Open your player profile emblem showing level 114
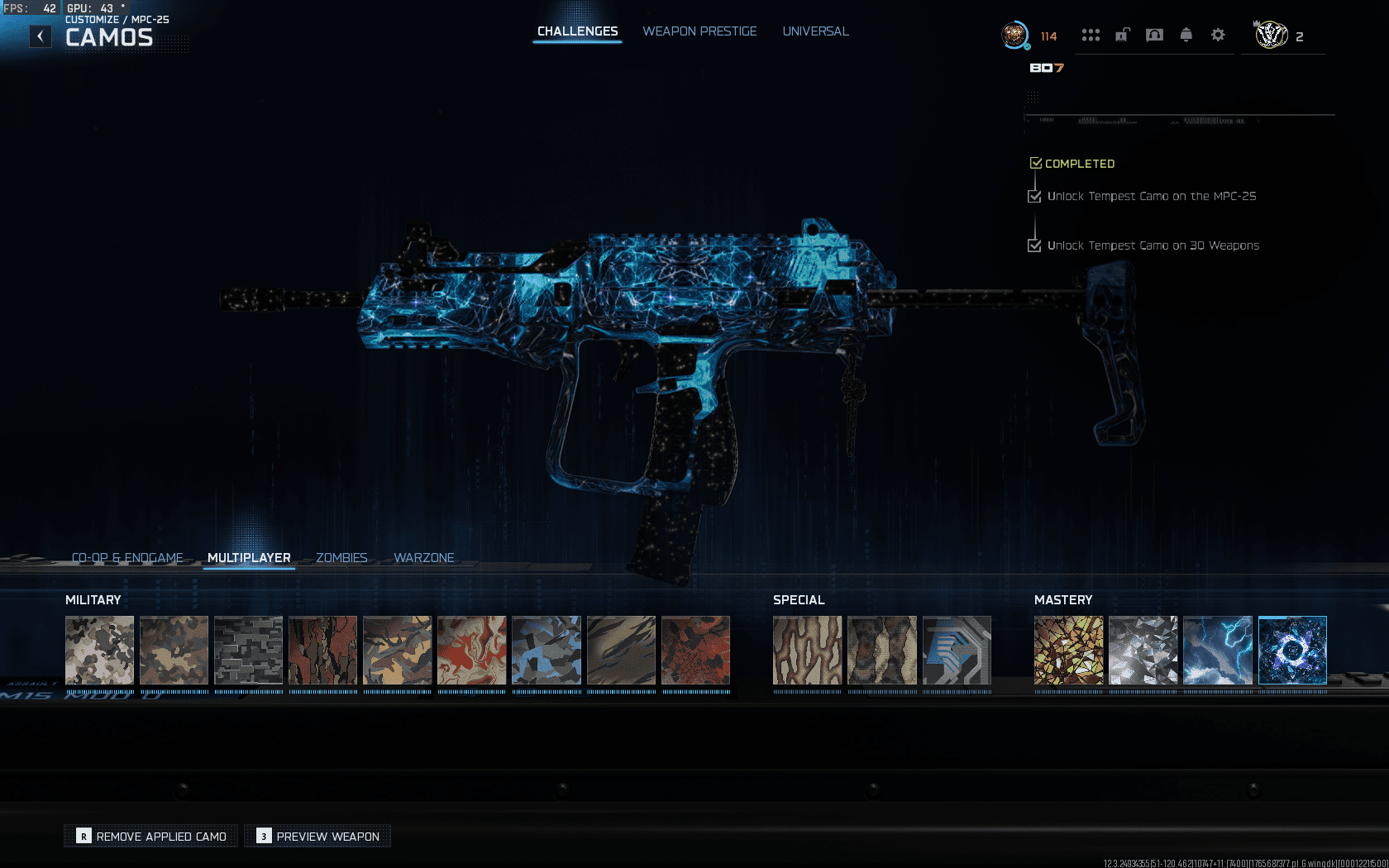Viewport: 1389px width, 868px height. (1015, 36)
